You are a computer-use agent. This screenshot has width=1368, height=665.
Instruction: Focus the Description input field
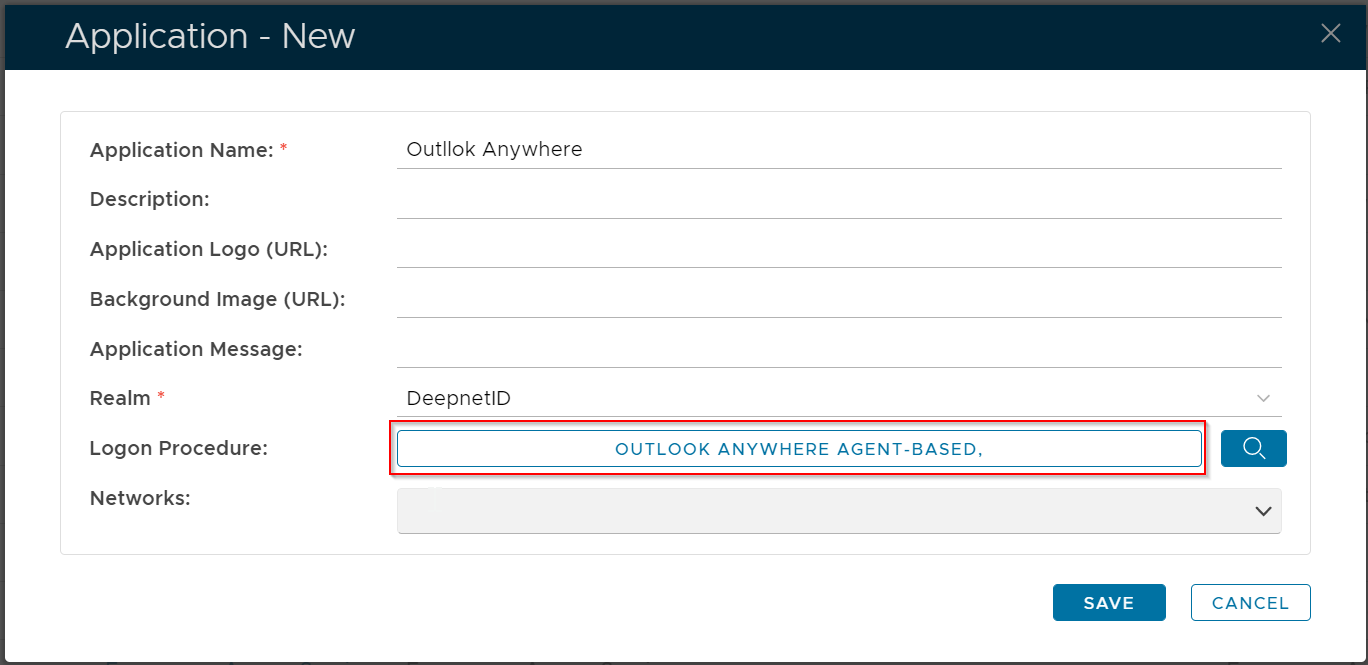point(838,200)
